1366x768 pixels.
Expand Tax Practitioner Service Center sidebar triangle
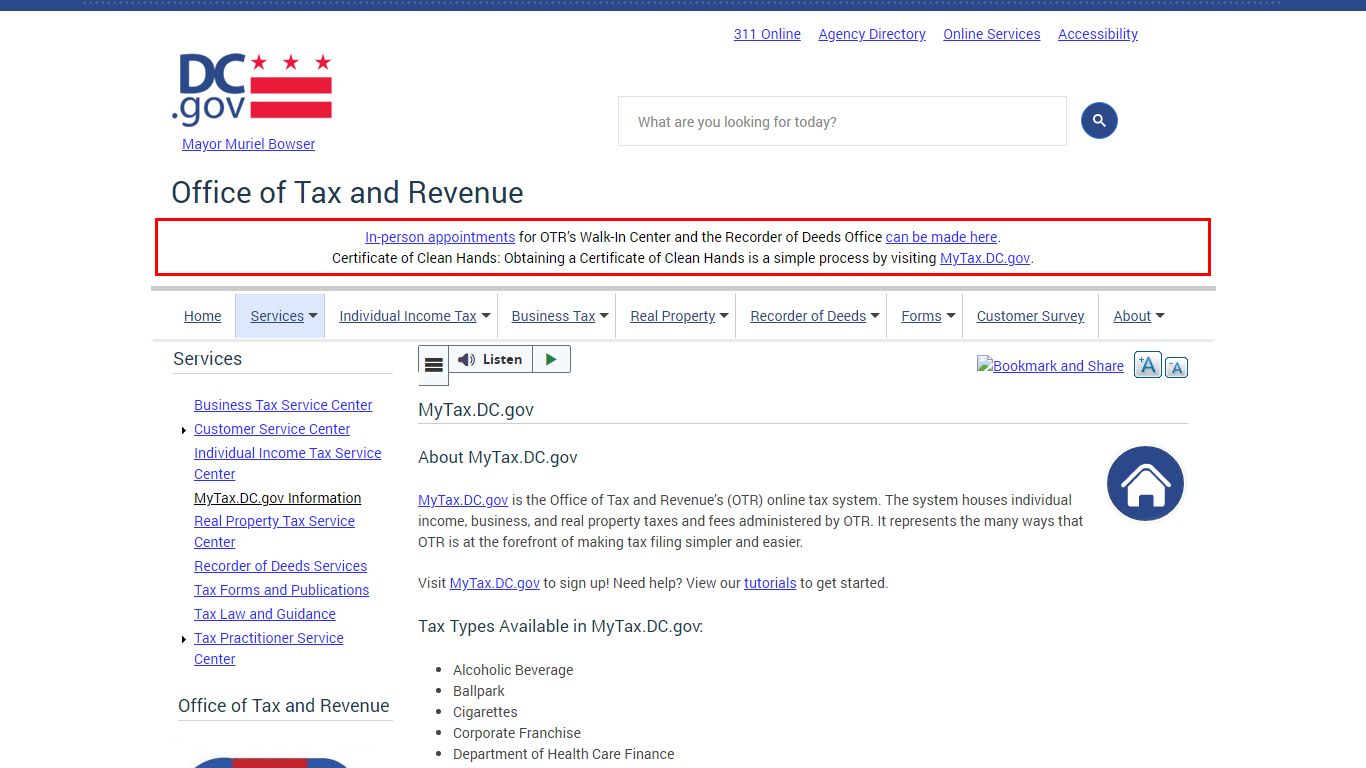(x=184, y=640)
